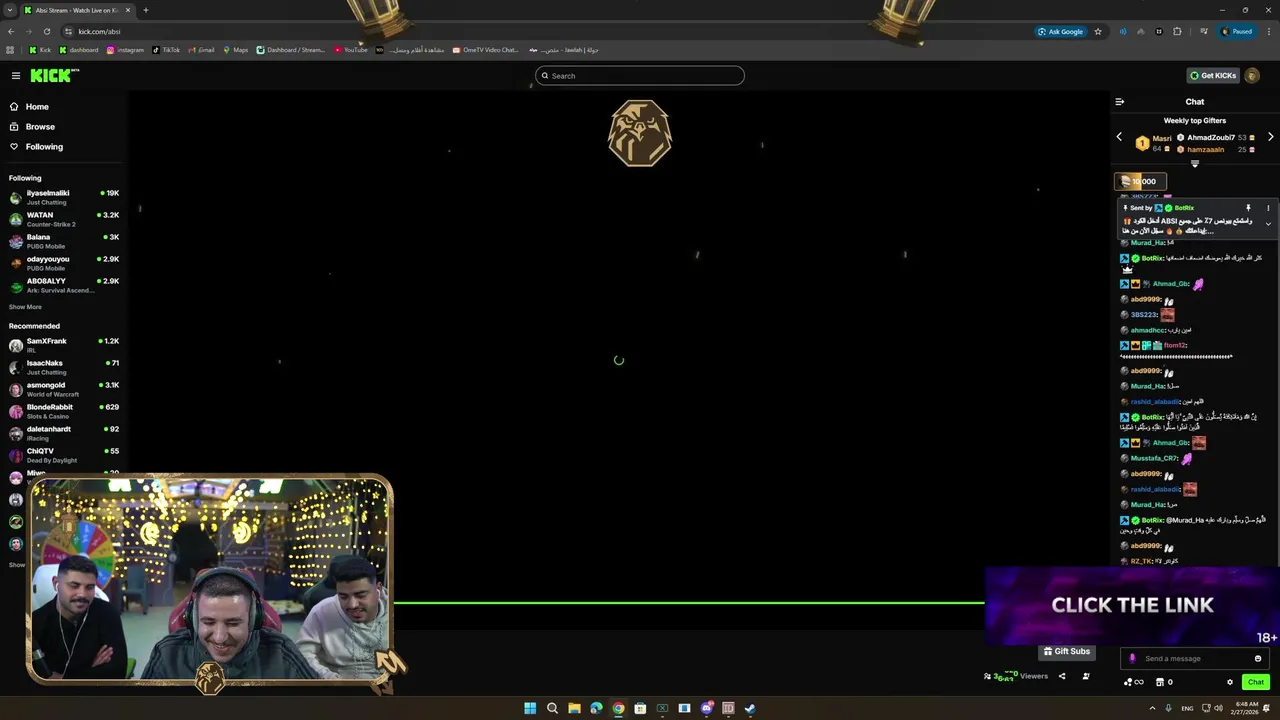
Task: Open the chat shop icon showing 0
Action: [1164, 682]
